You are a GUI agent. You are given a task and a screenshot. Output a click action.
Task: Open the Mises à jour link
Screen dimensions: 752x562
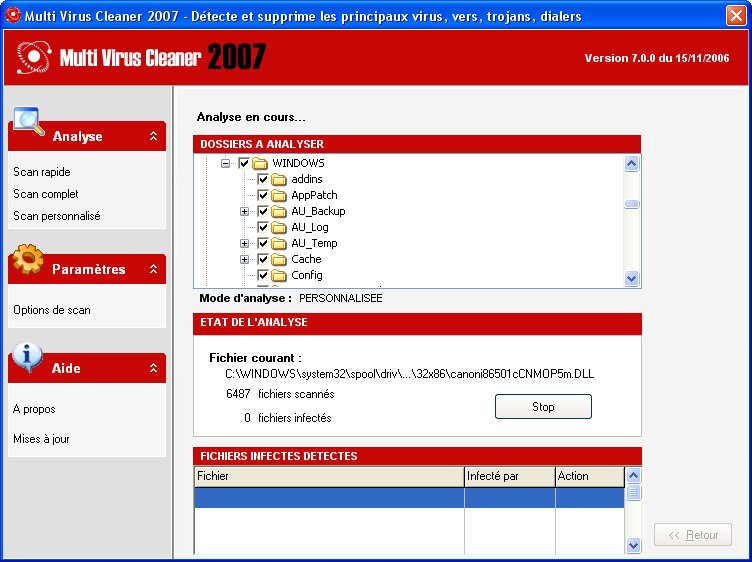[x=41, y=439]
